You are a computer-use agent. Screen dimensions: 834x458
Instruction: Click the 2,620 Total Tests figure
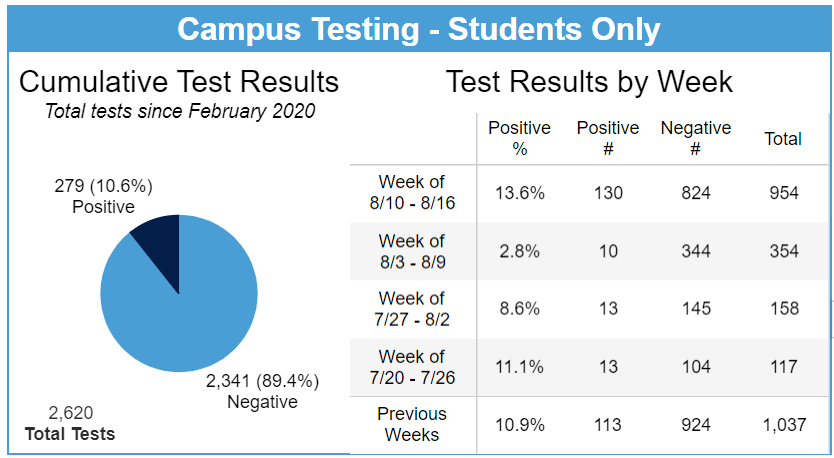tap(70, 423)
